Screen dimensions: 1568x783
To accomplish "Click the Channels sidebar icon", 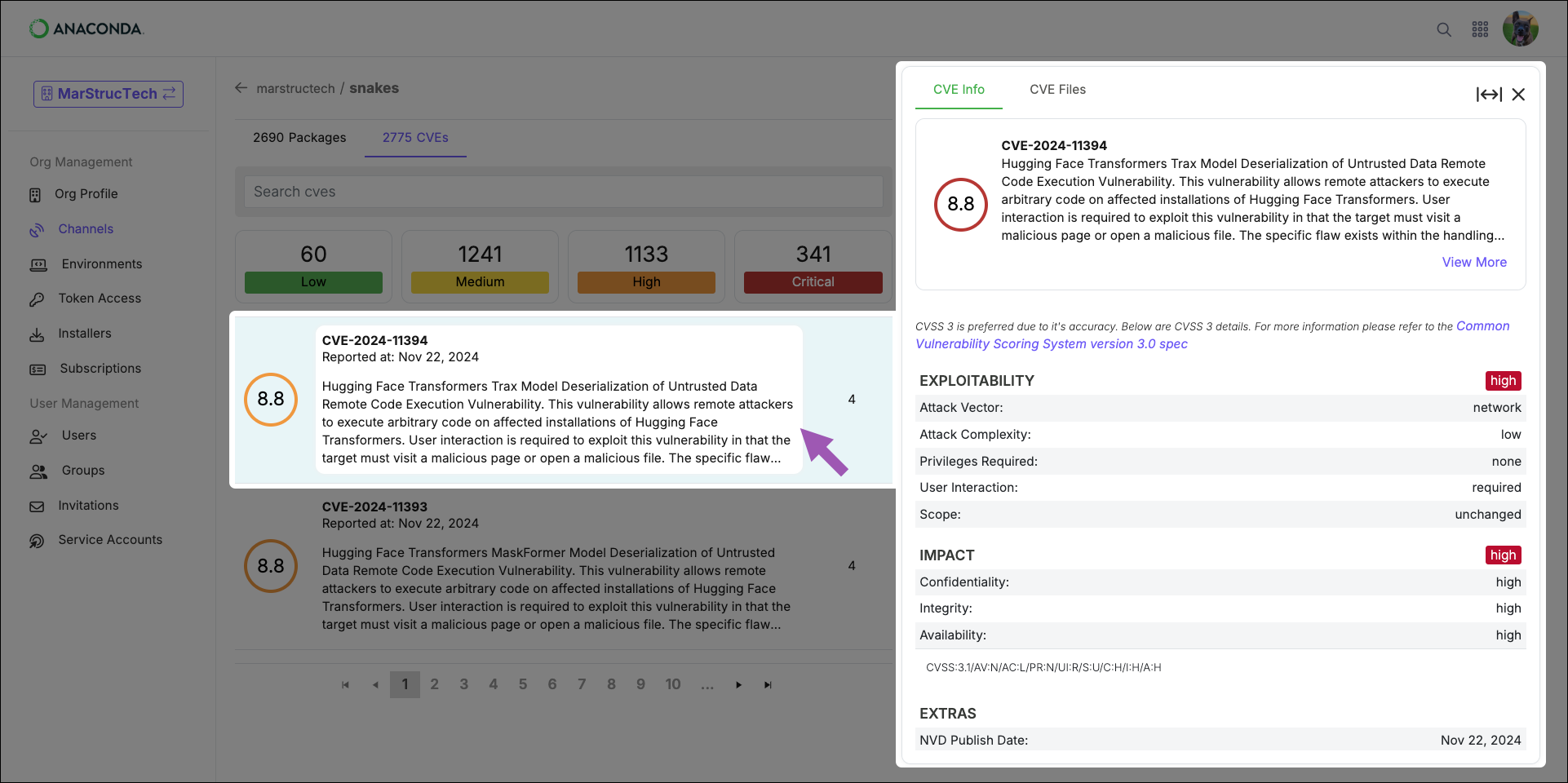I will click(37, 230).
